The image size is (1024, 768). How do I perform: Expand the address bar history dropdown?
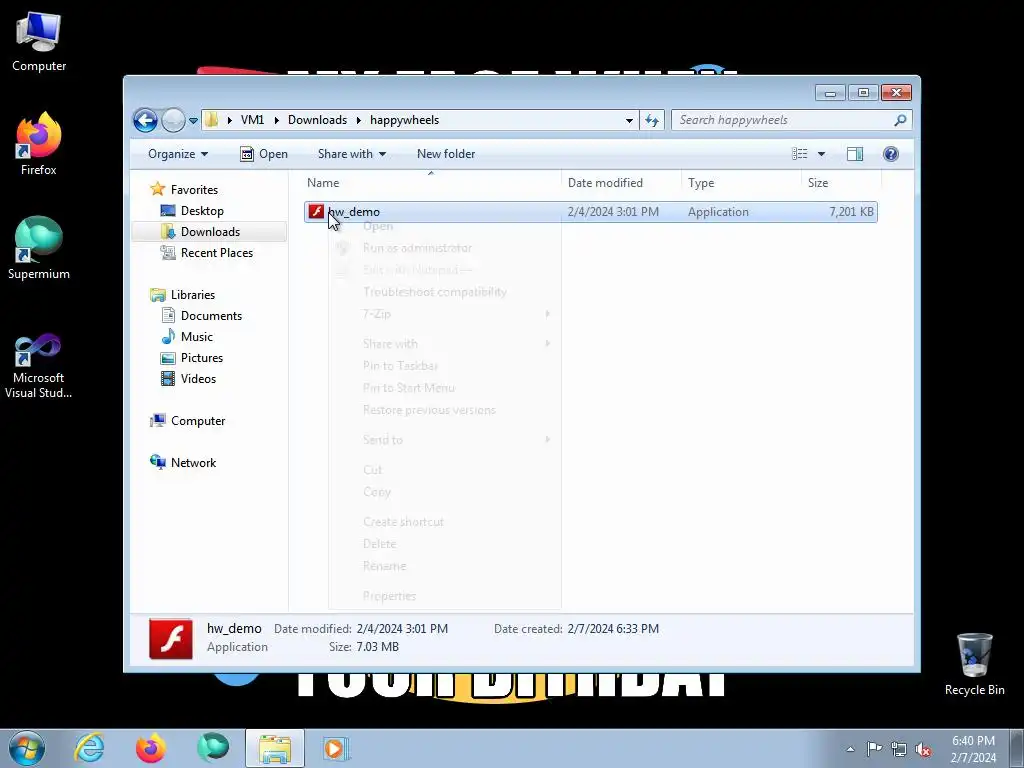629,120
